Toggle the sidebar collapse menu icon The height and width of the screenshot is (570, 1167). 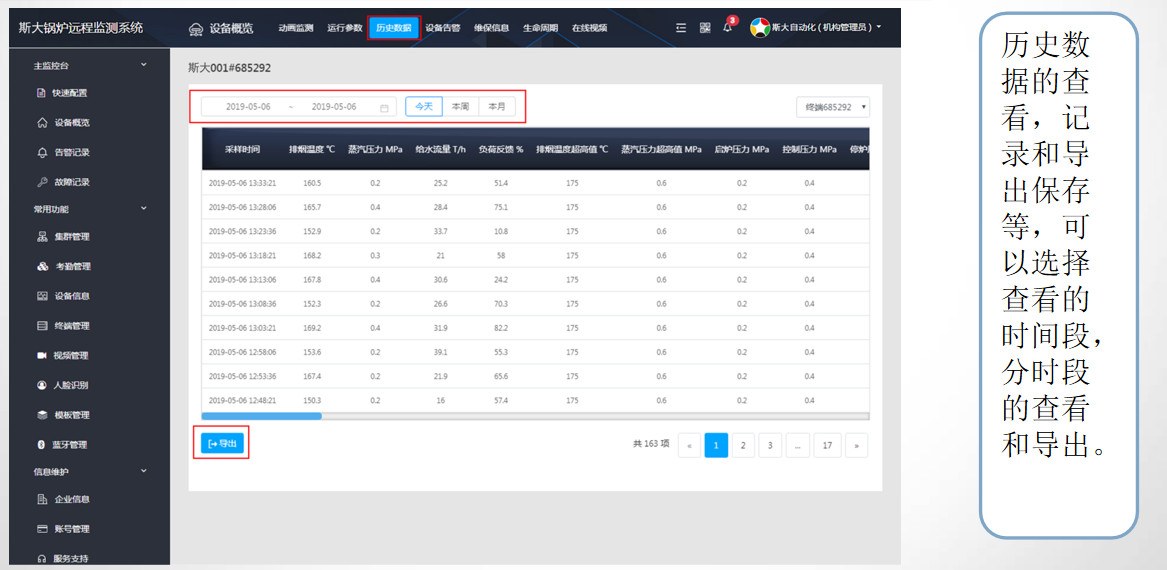coord(681,27)
